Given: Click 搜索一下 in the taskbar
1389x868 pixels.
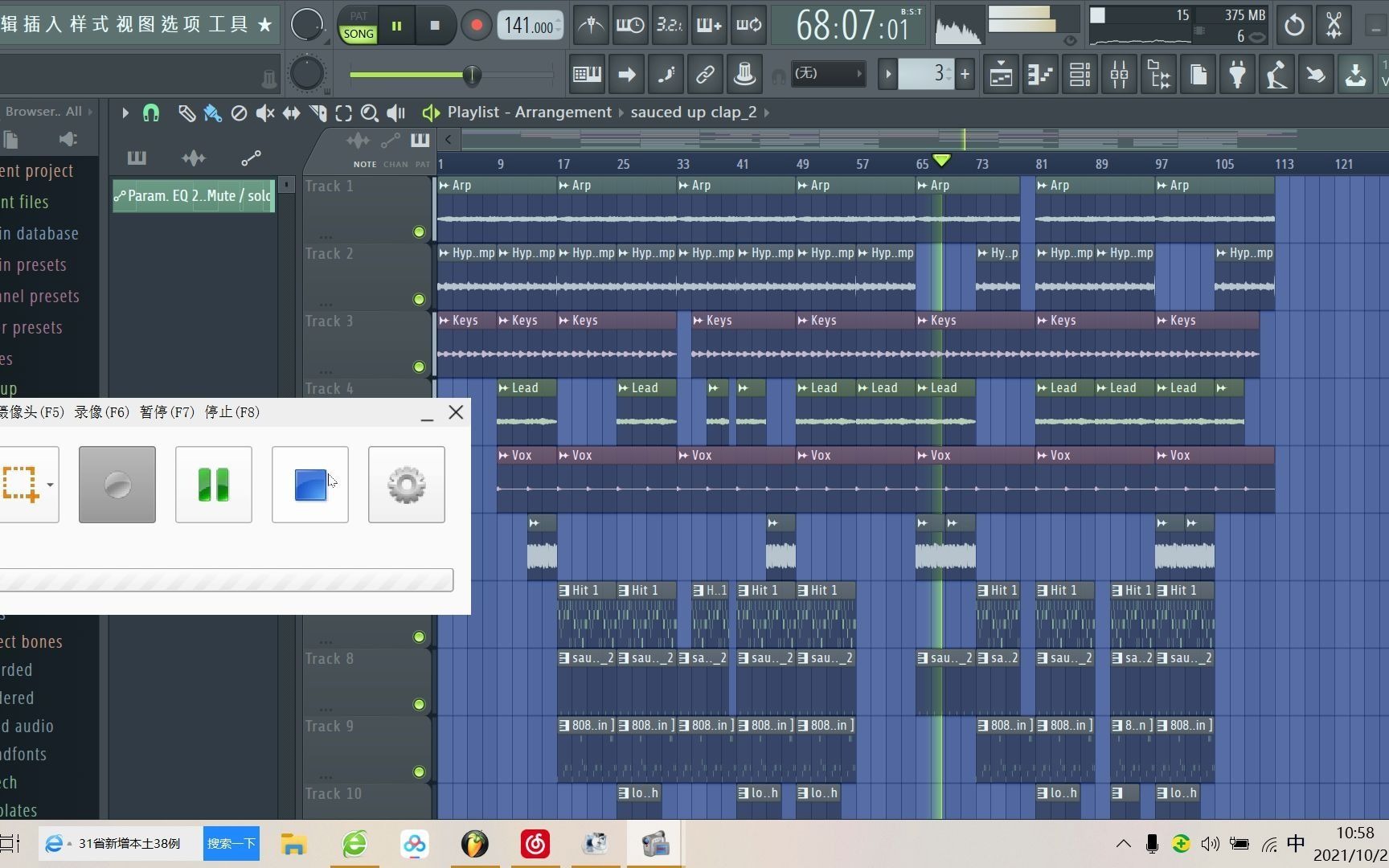Looking at the screenshot, I should [231, 843].
